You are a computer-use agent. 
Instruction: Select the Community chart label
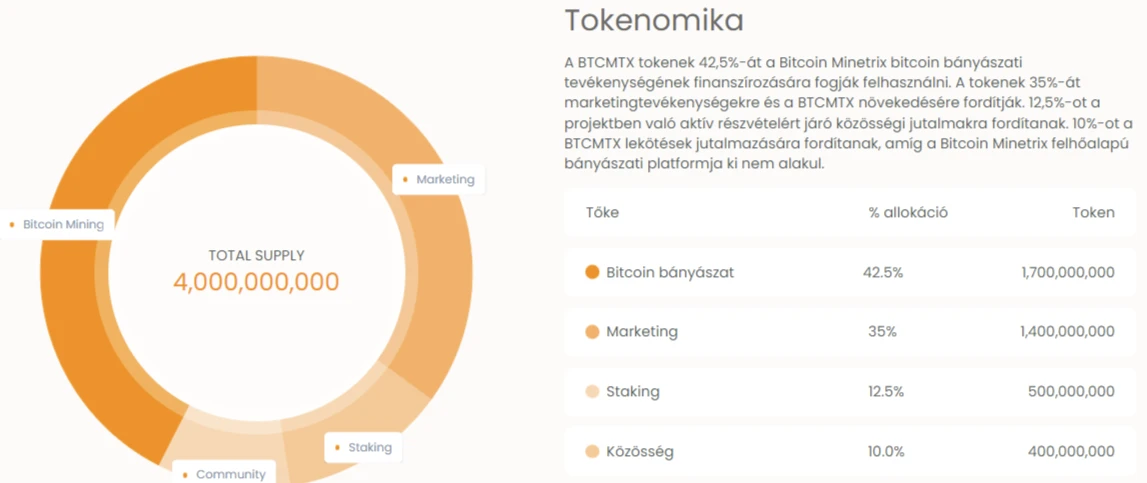tap(224, 474)
